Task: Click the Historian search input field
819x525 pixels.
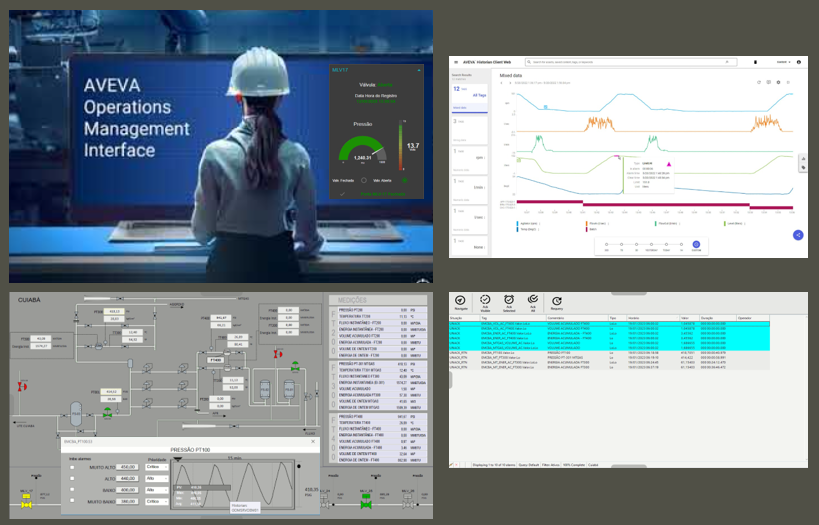Action: pyautogui.click(x=631, y=62)
